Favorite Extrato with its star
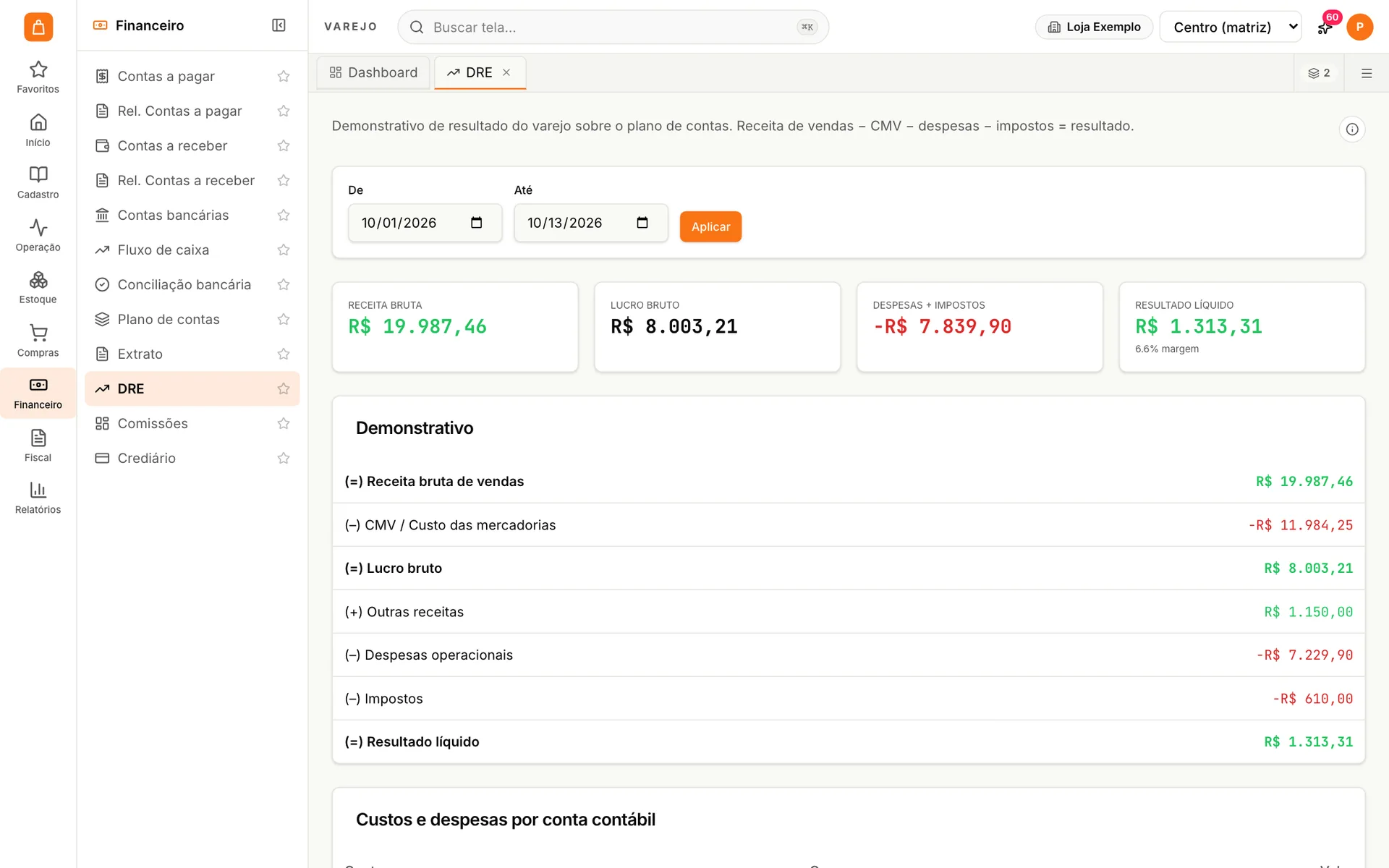The width and height of the screenshot is (1389, 868). (284, 354)
